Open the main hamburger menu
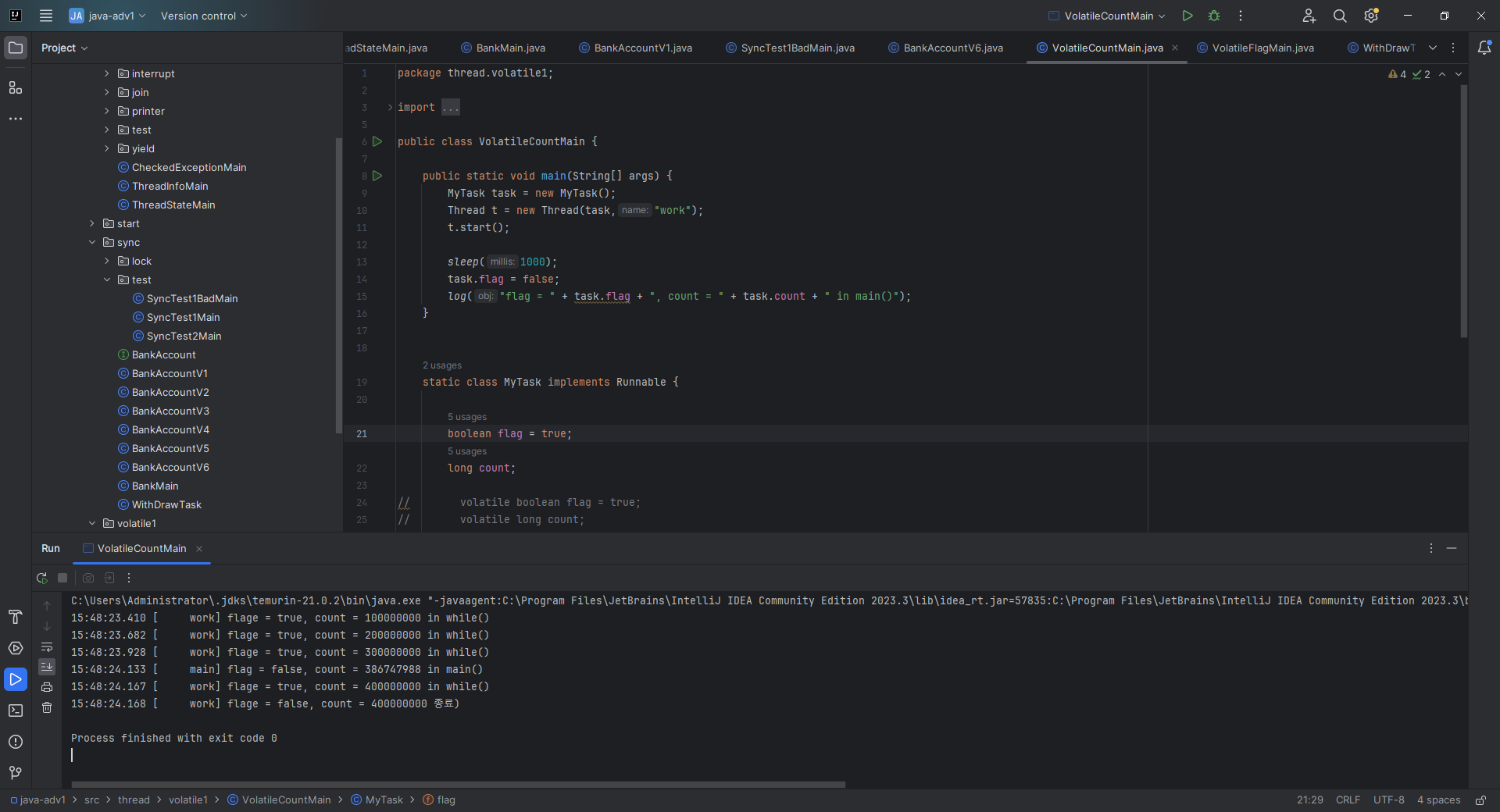 point(46,16)
